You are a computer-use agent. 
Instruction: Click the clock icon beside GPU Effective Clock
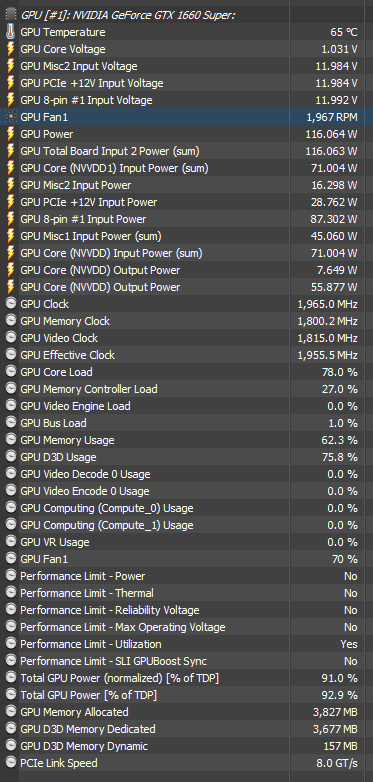[10, 355]
